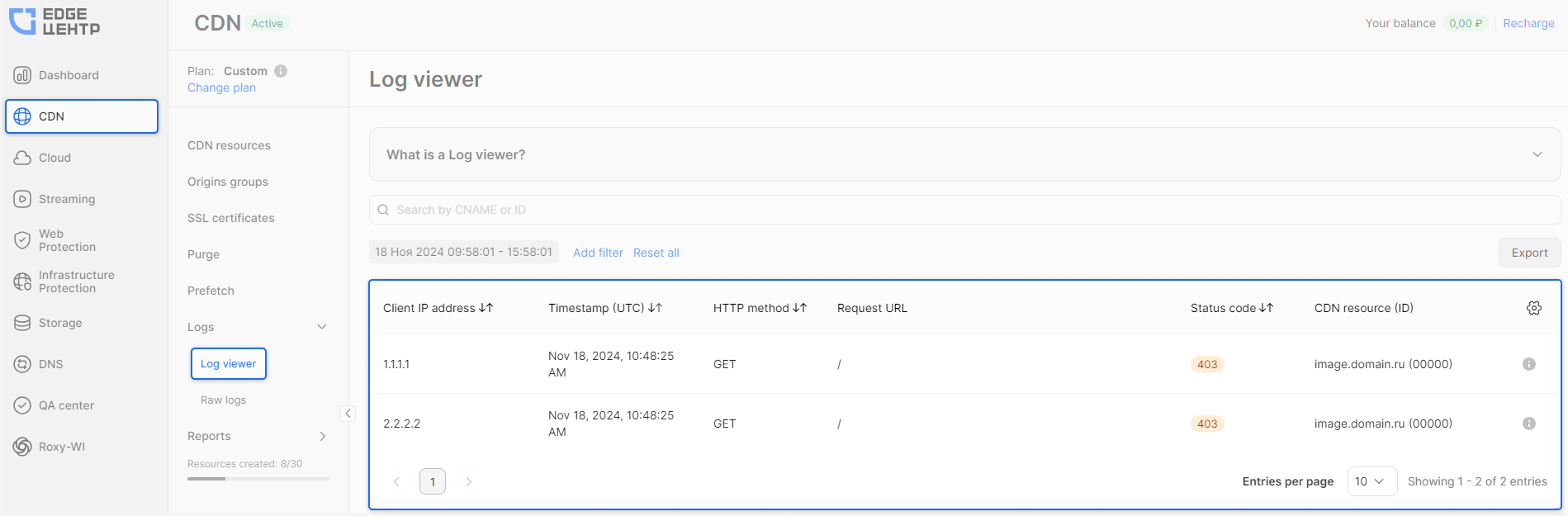Select page 1 in pagination
Image resolution: width=1568 pixels, height=516 pixels.
click(x=433, y=481)
